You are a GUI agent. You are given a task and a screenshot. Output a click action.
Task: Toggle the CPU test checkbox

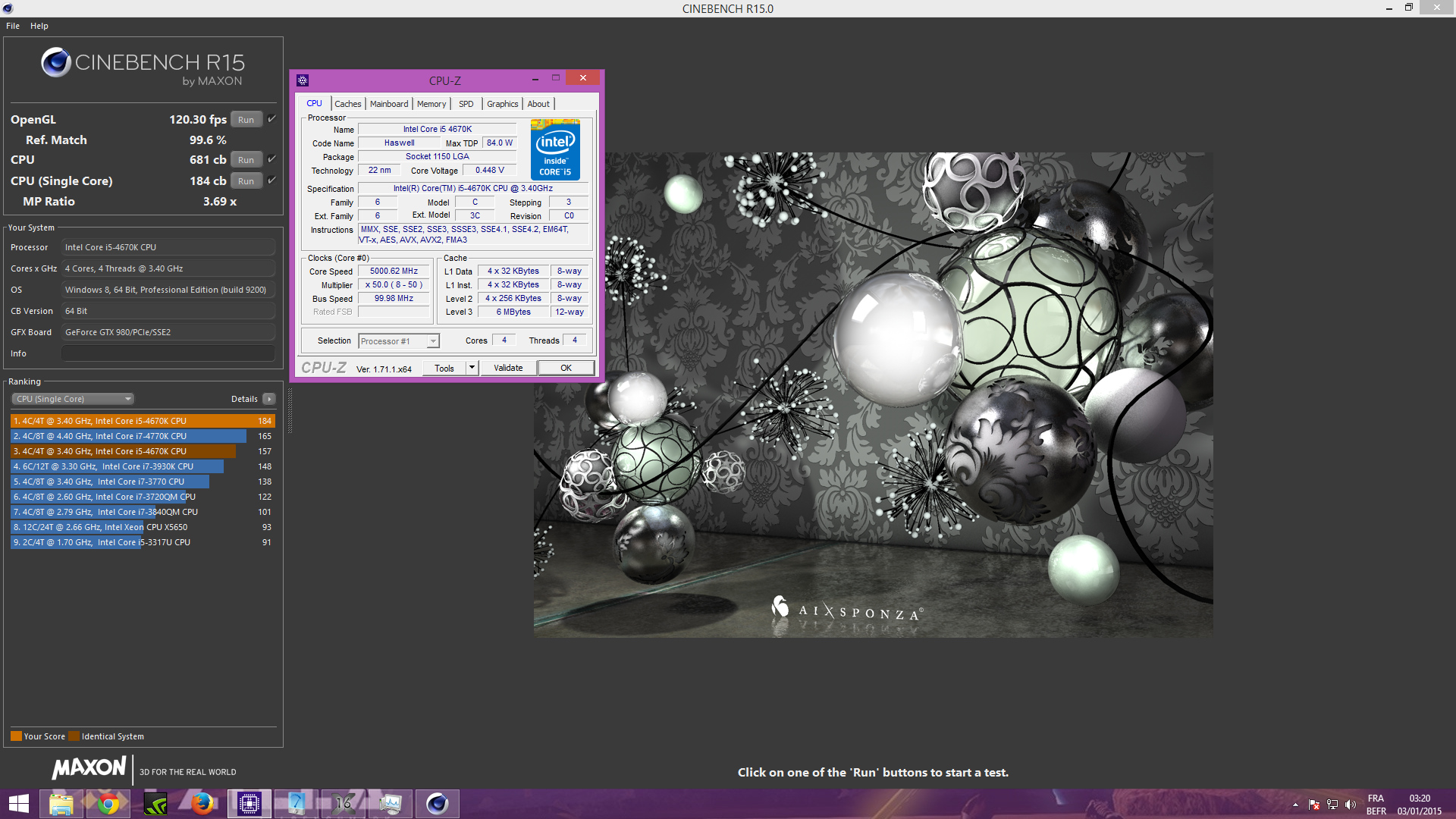click(x=271, y=159)
